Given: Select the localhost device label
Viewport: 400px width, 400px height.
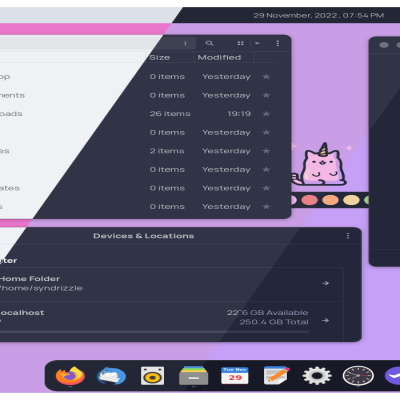Looking at the screenshot, I should (22, 313).
